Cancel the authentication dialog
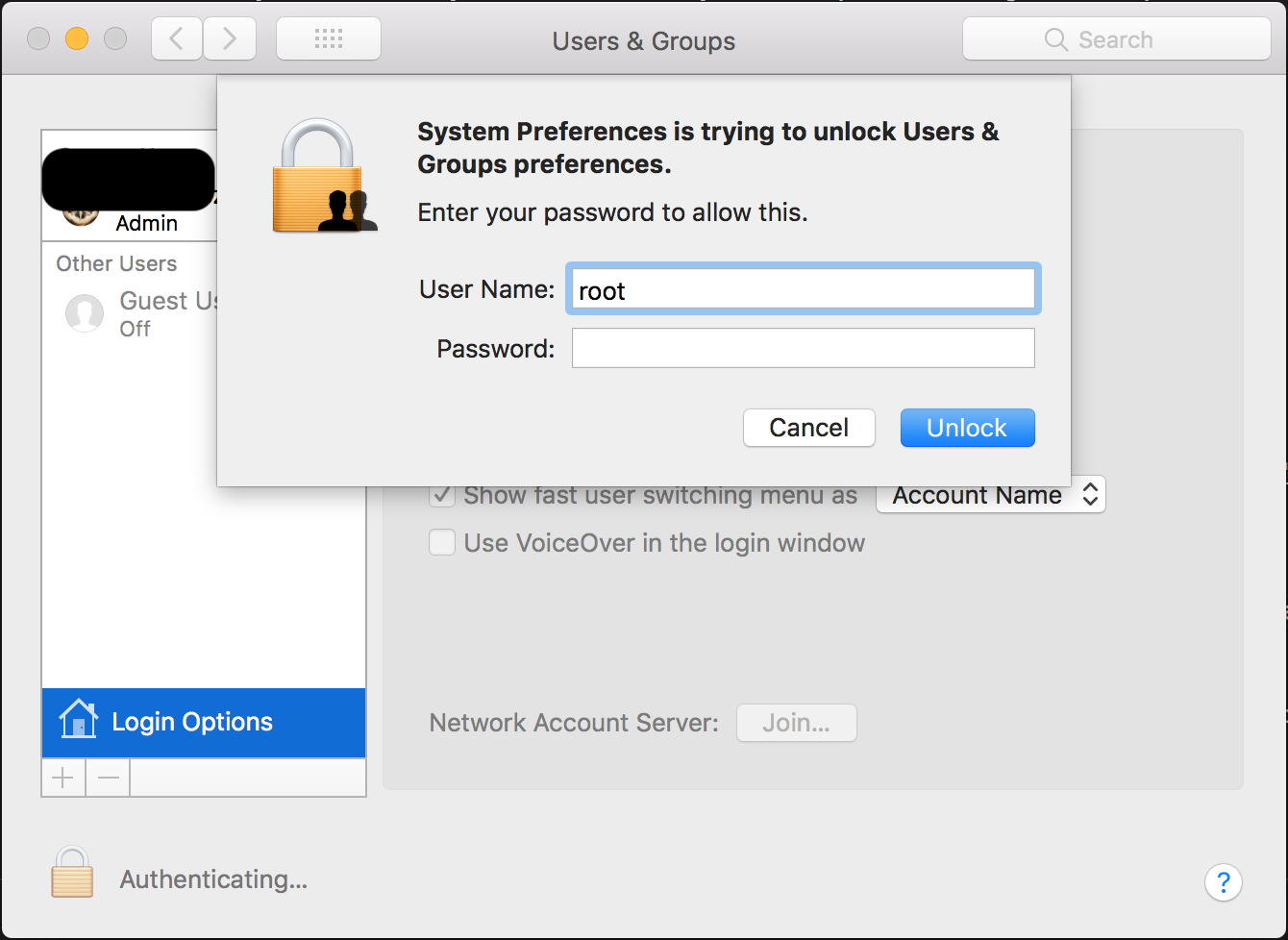This screenshot has width=1288, height=940. (x=808, y=428)
